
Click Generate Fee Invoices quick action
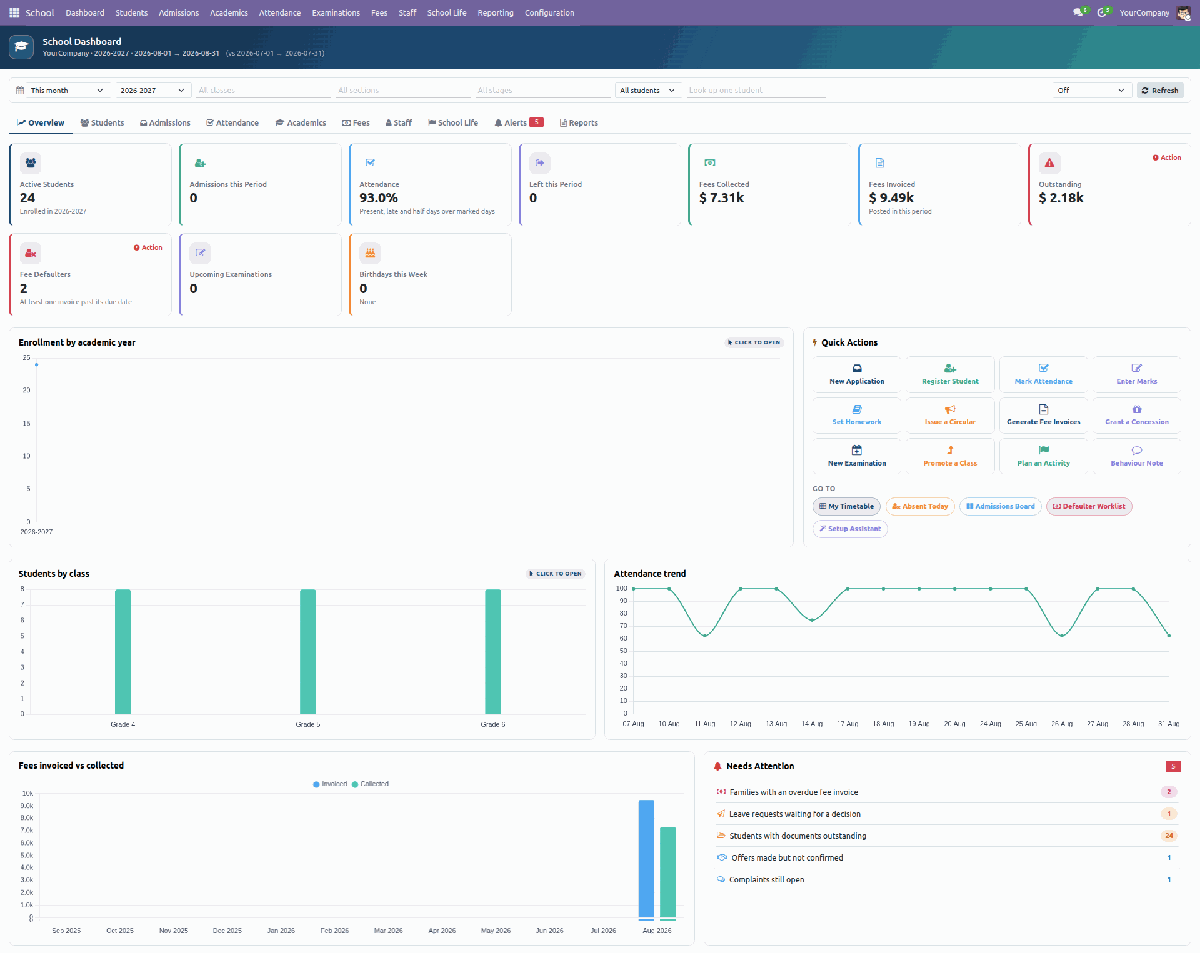tap(1043, 415)
